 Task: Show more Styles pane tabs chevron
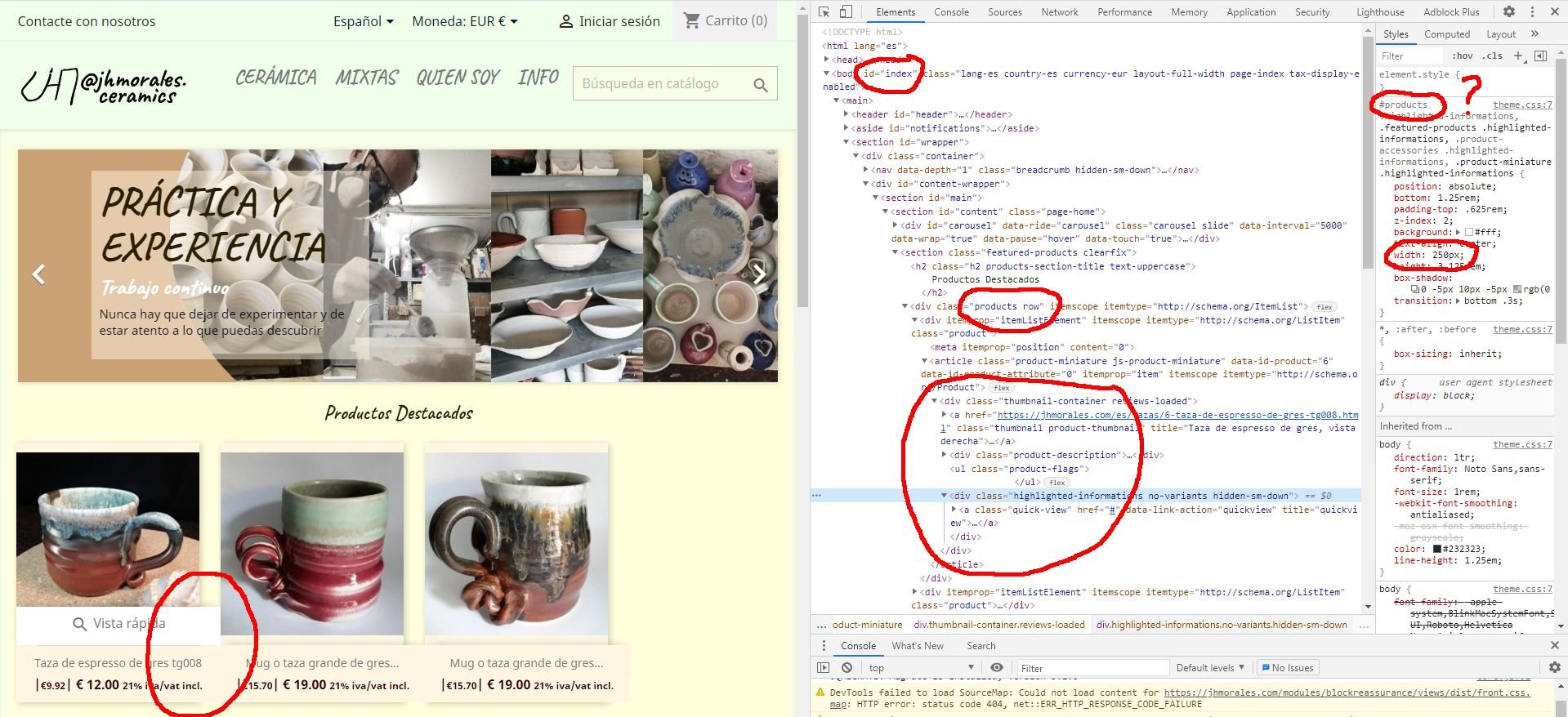pyautogui.click(x=1534, y=34)
